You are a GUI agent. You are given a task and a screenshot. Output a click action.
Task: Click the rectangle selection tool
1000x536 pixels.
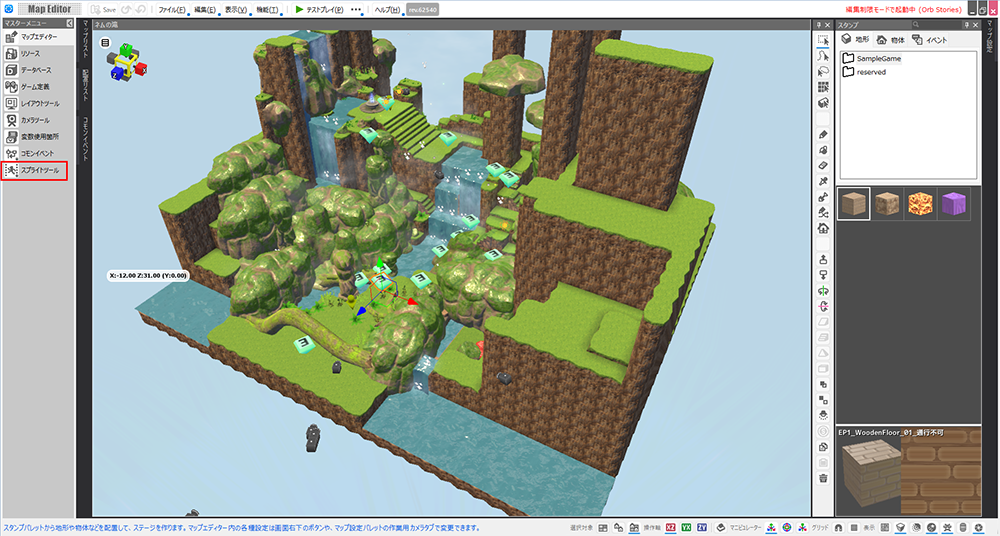pyautogui.click(x=823, y=40)
